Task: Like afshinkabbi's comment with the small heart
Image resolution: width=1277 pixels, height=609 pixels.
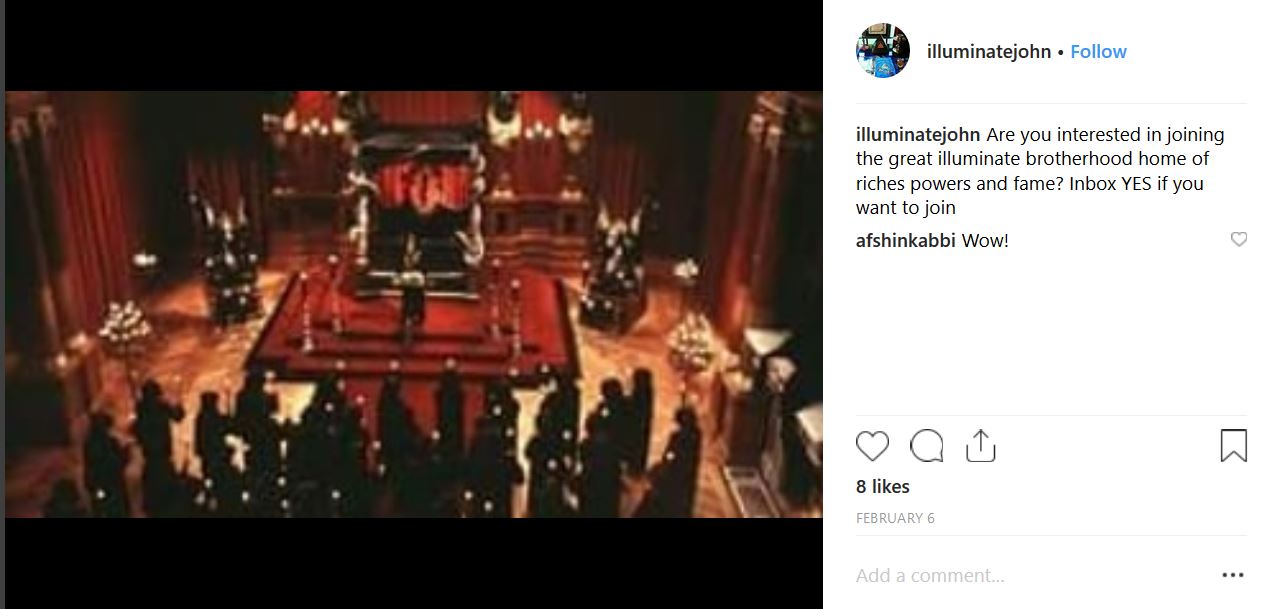Action: pyautogui.click(x=1238, y=240)
